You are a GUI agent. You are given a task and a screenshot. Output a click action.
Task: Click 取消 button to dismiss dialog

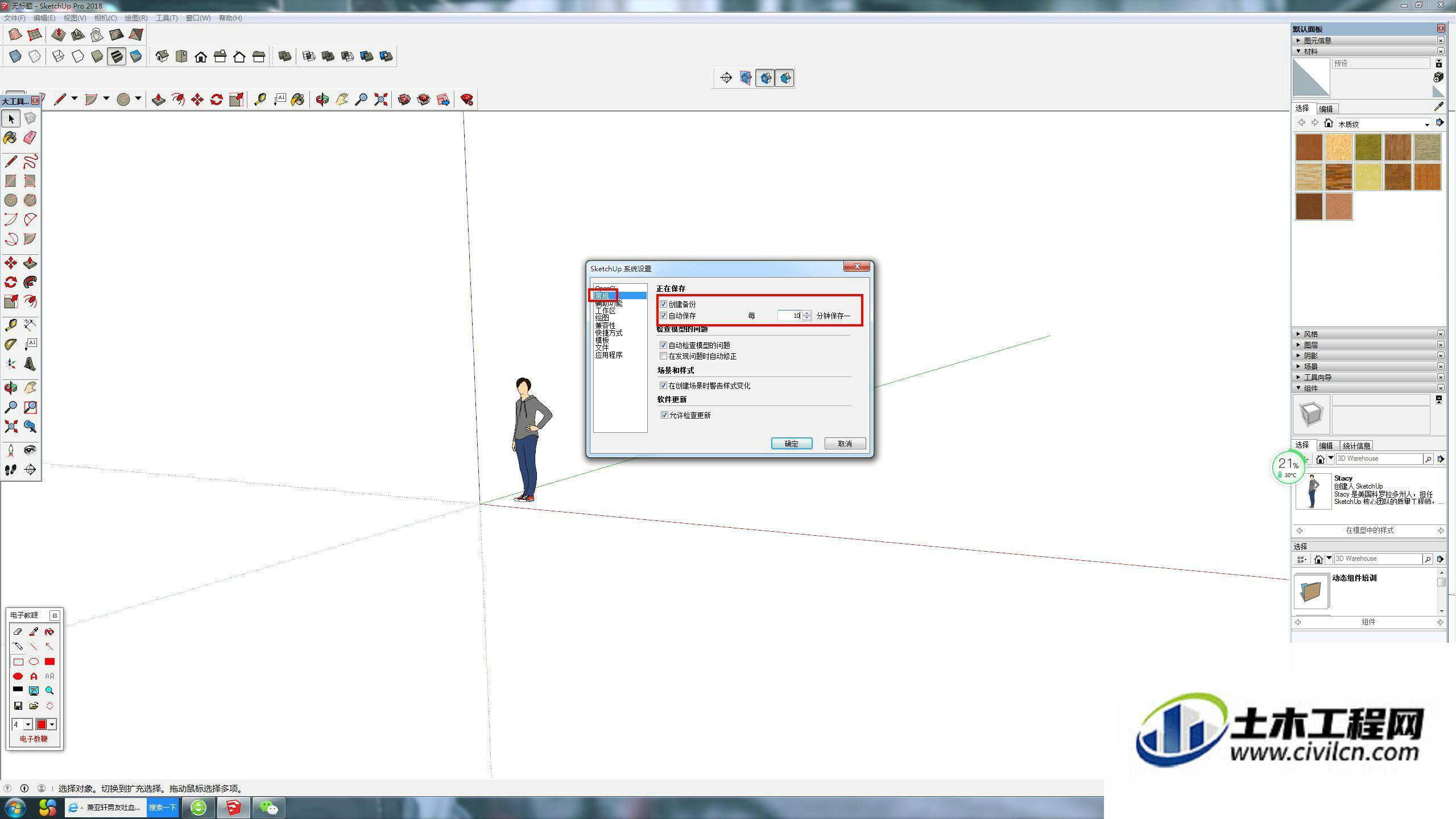coord(844,443)
